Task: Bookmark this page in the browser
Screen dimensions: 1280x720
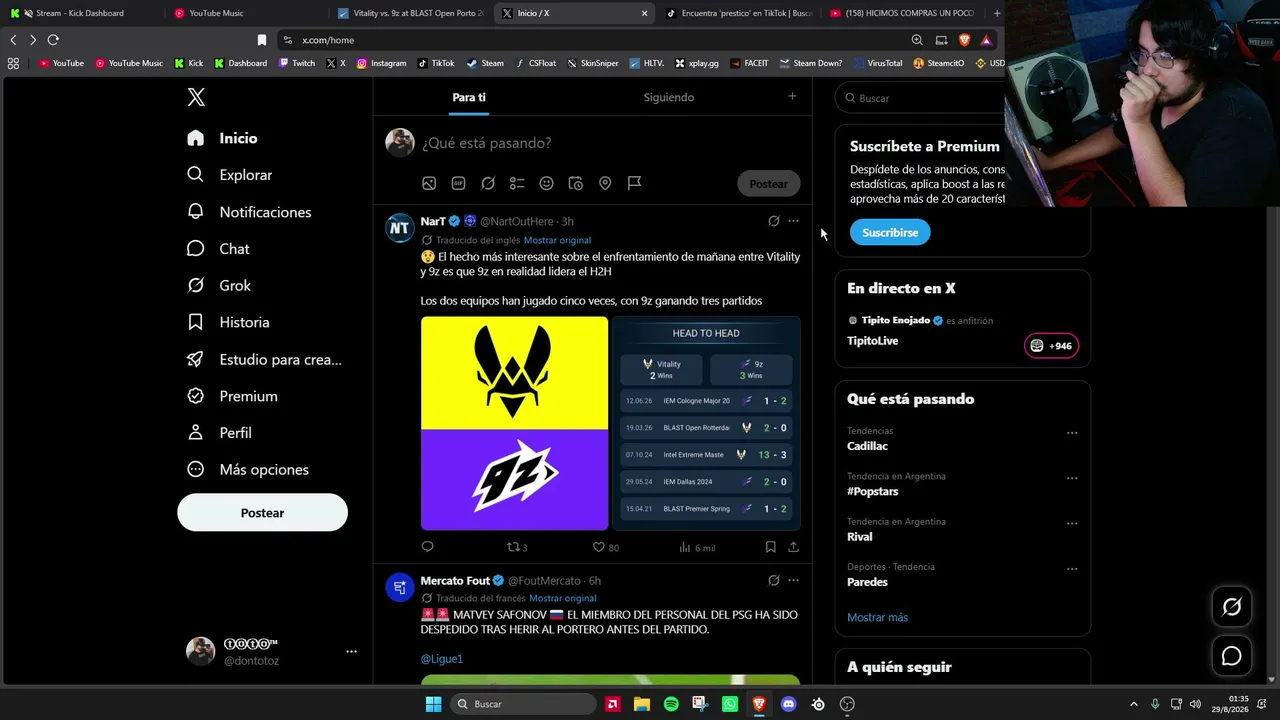Action: pos(262,40)
